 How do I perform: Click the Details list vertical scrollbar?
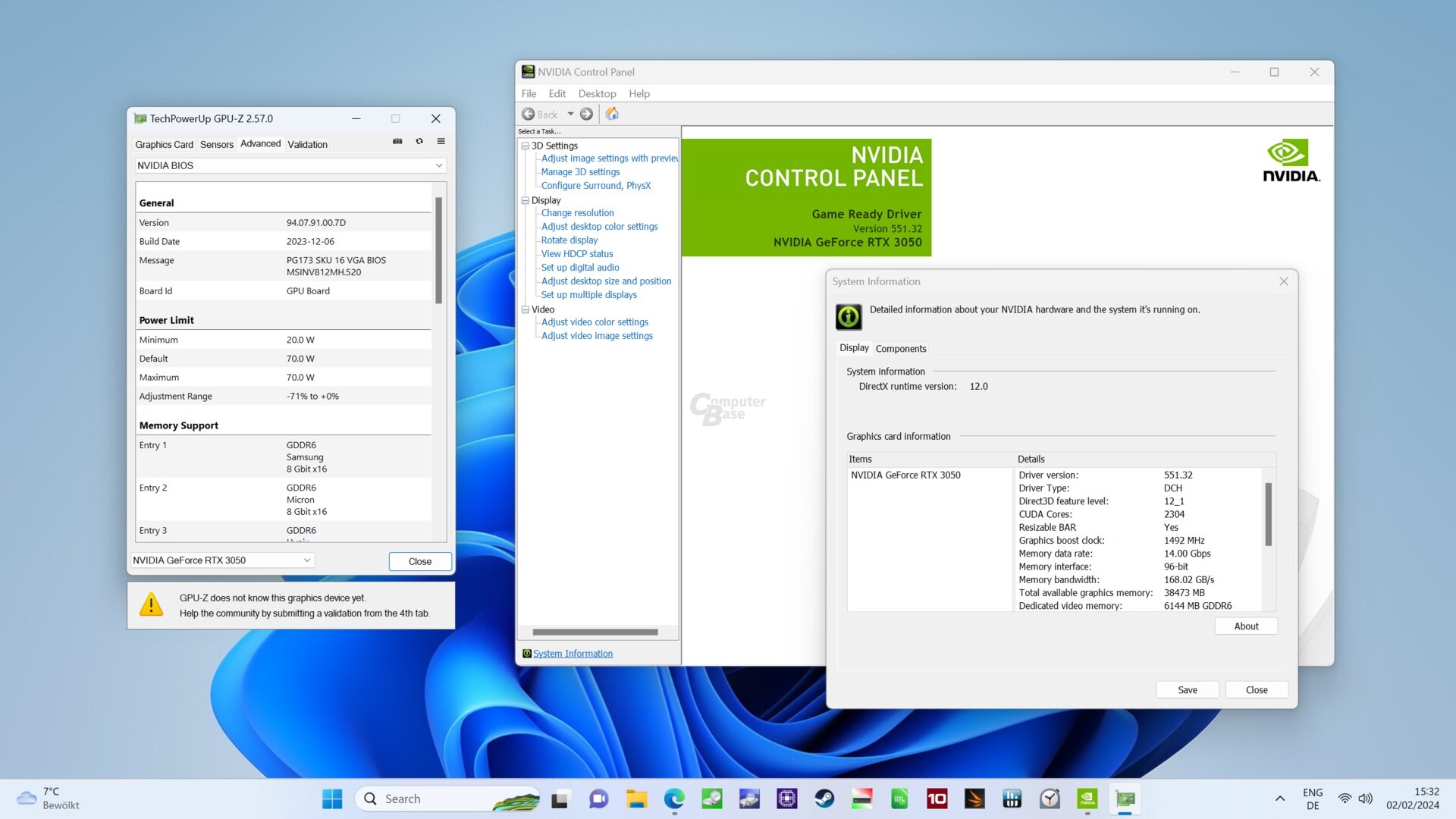click(x=1268, y=514)
